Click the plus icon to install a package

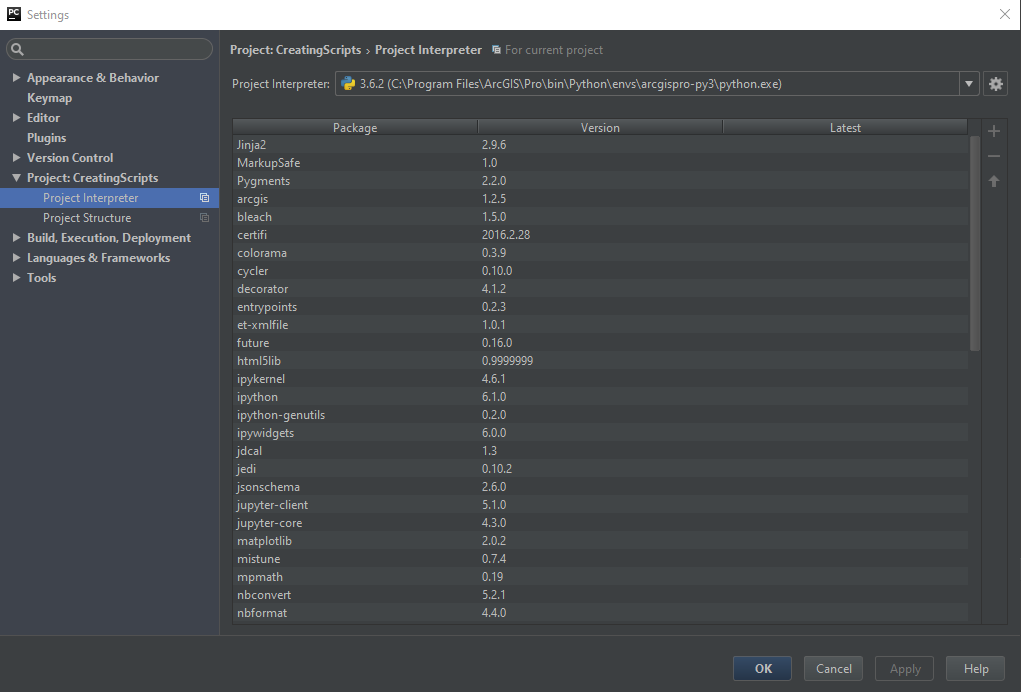(x=994, y=131)
